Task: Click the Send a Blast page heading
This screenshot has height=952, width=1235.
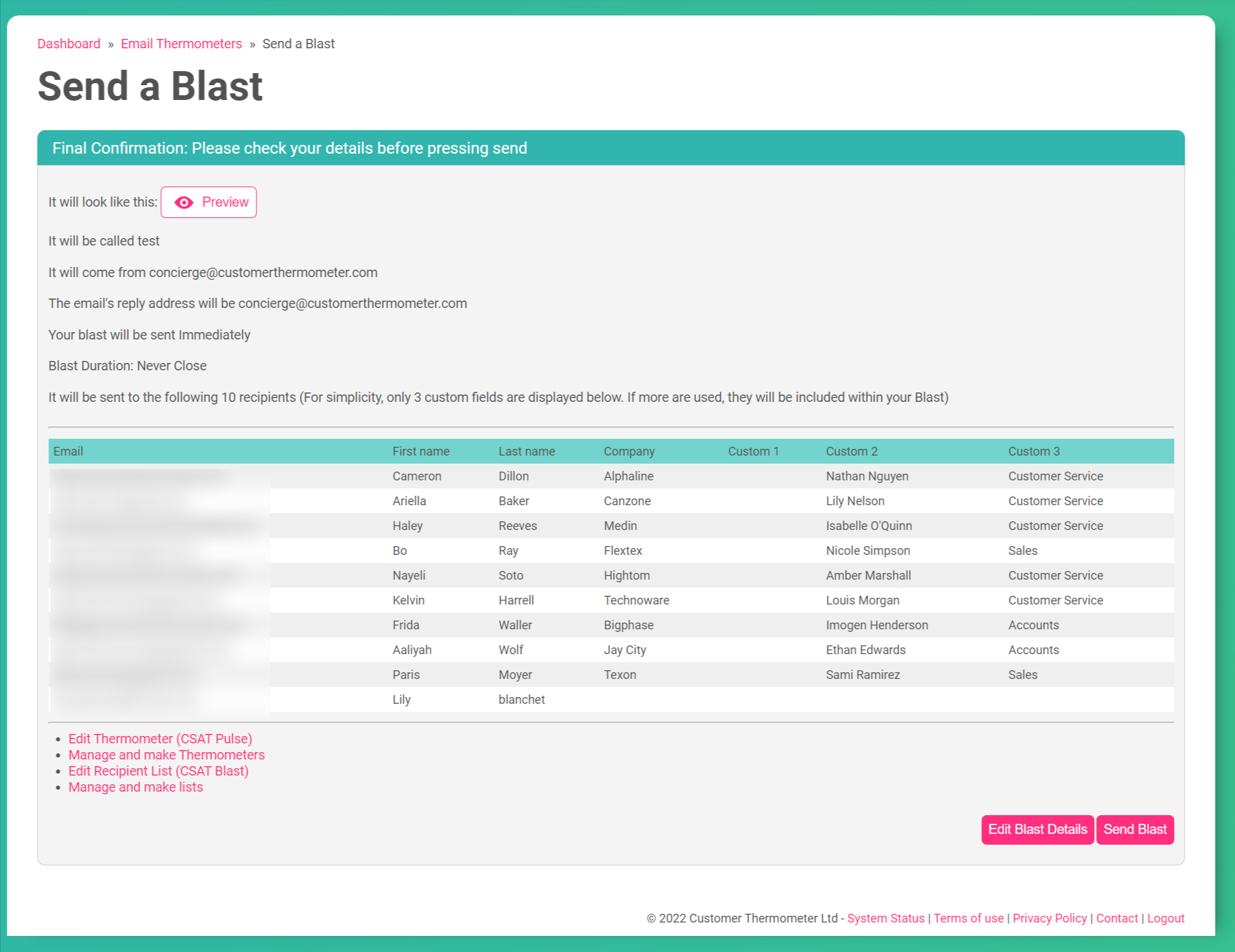Action: click(150, 87)
